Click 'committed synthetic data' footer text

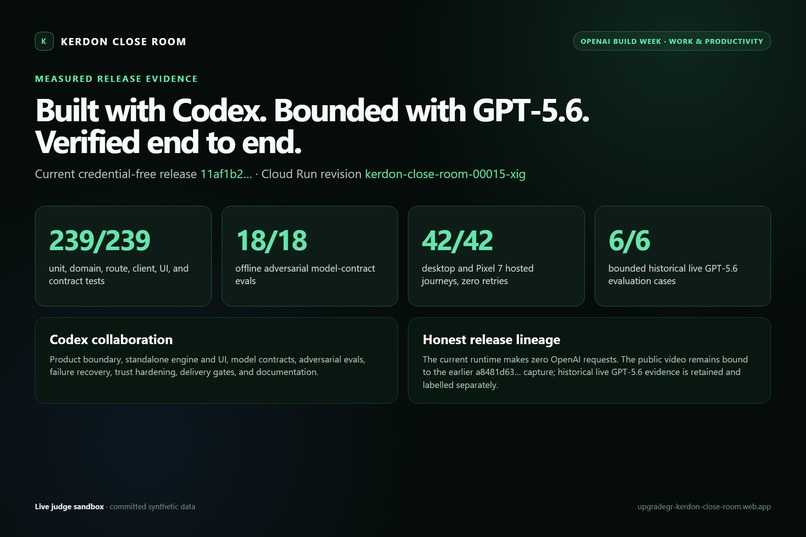[152, 507]
